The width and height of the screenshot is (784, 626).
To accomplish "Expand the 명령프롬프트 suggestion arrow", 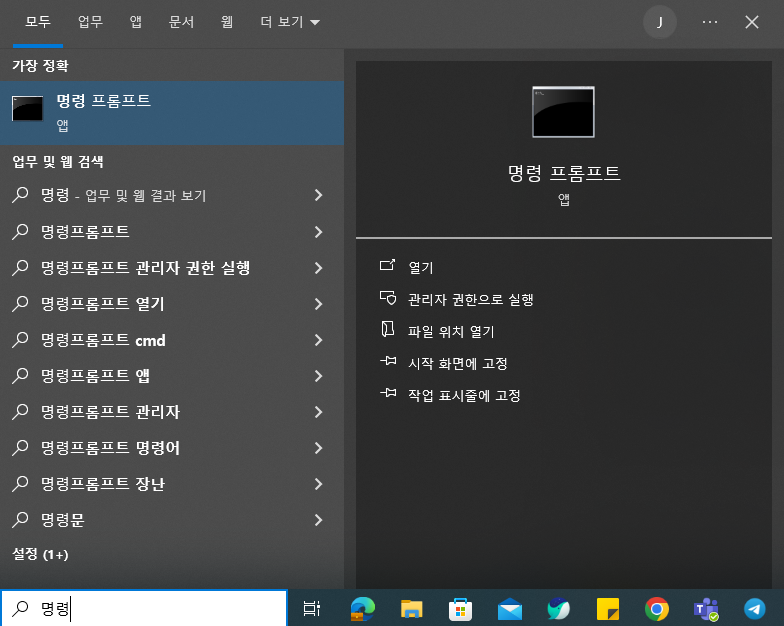I will click(x=318, y=232).
